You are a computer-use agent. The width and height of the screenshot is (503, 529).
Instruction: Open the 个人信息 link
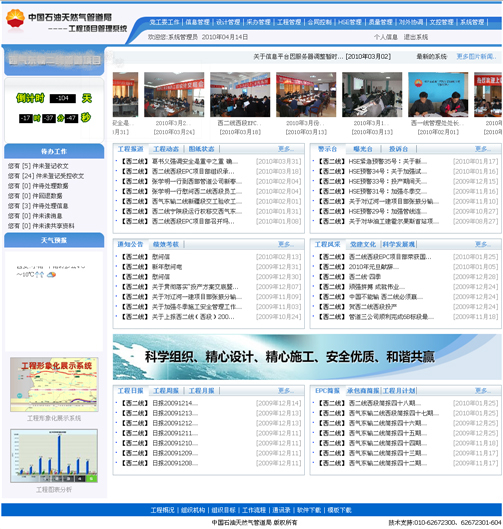[x=386, y=37]
